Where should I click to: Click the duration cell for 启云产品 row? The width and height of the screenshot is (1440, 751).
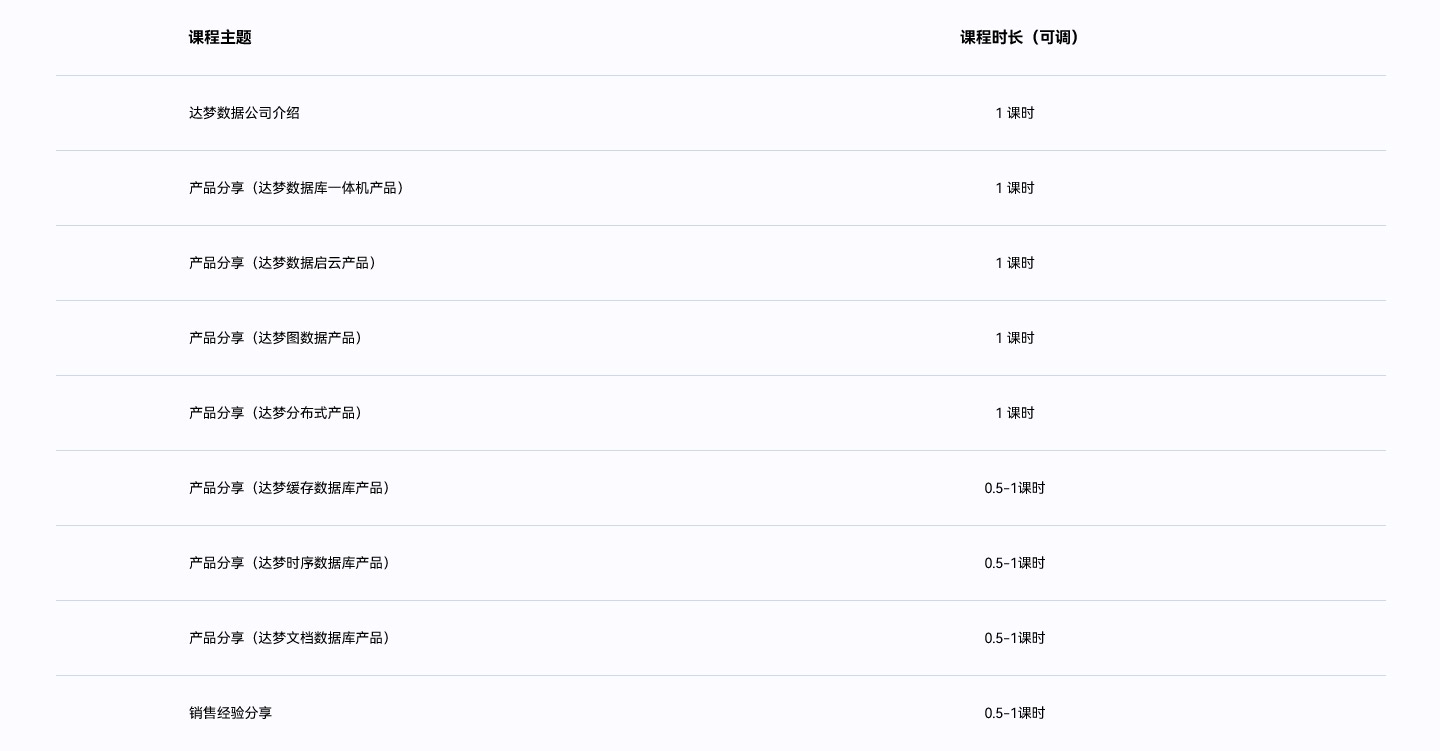1014,263
